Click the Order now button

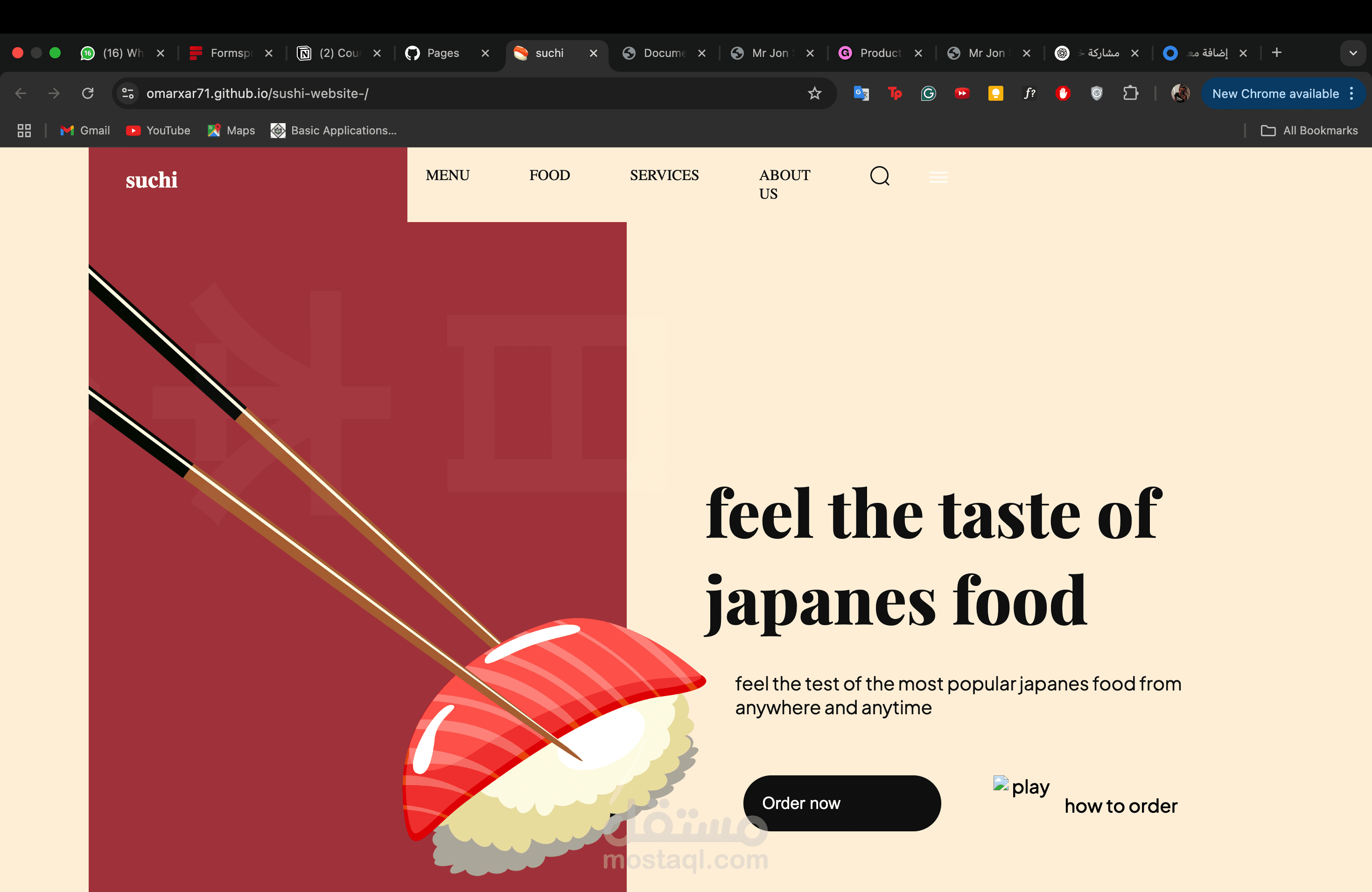point(841,803)
